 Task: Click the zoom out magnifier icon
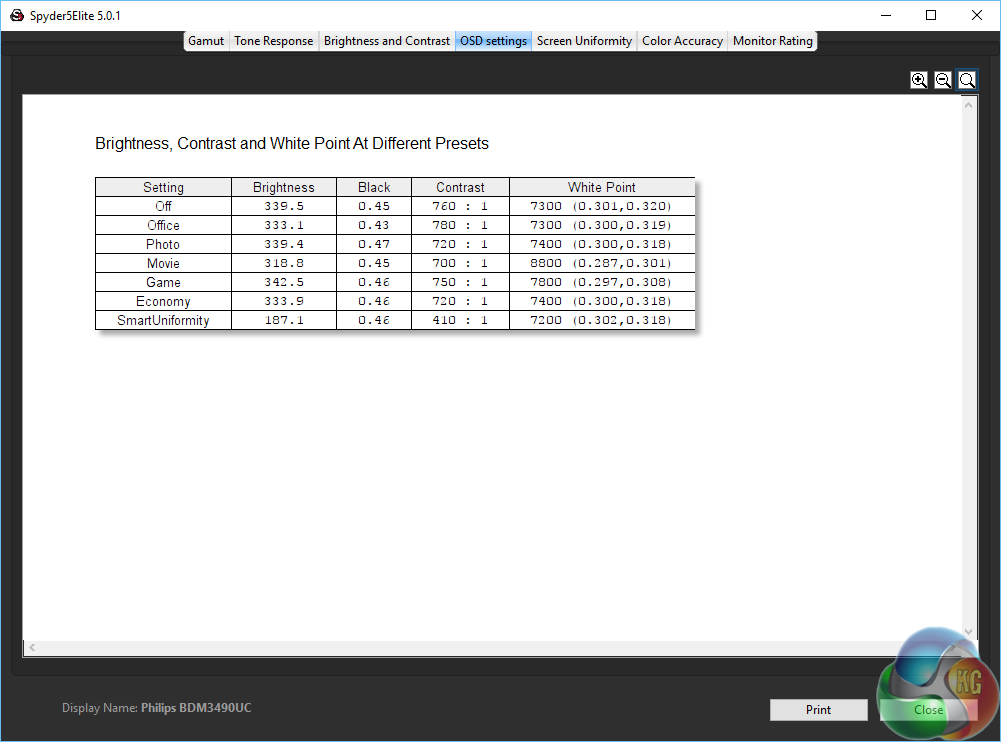(x=943, y=80)
